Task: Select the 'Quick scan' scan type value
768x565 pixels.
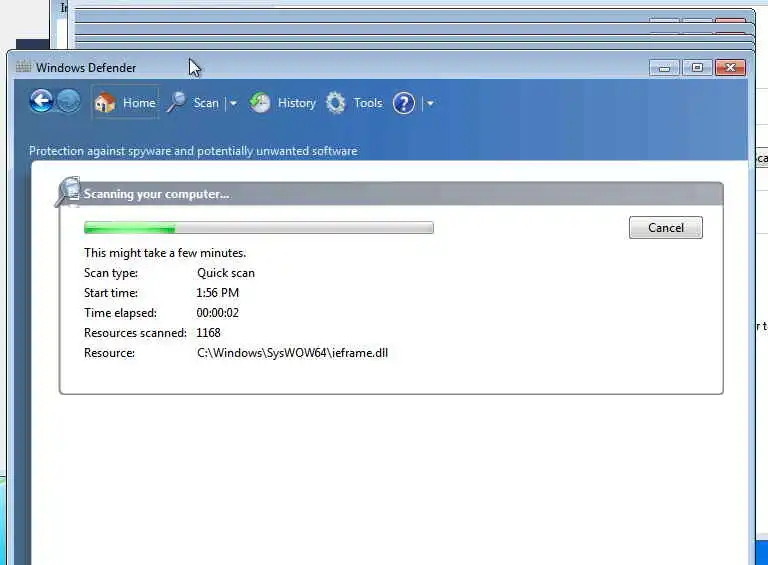Action: (x=226, y=273)
